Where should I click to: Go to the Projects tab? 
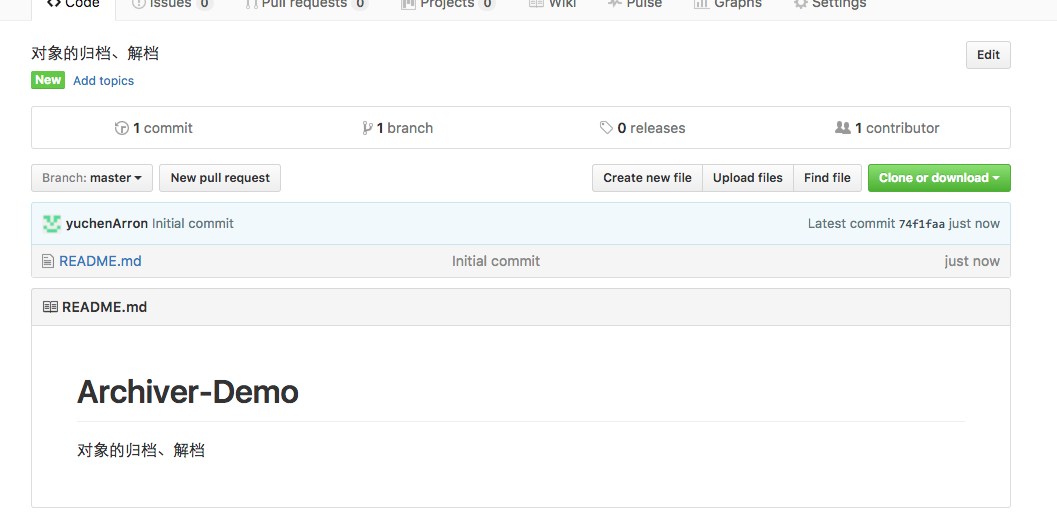click(x=448, y=5)
